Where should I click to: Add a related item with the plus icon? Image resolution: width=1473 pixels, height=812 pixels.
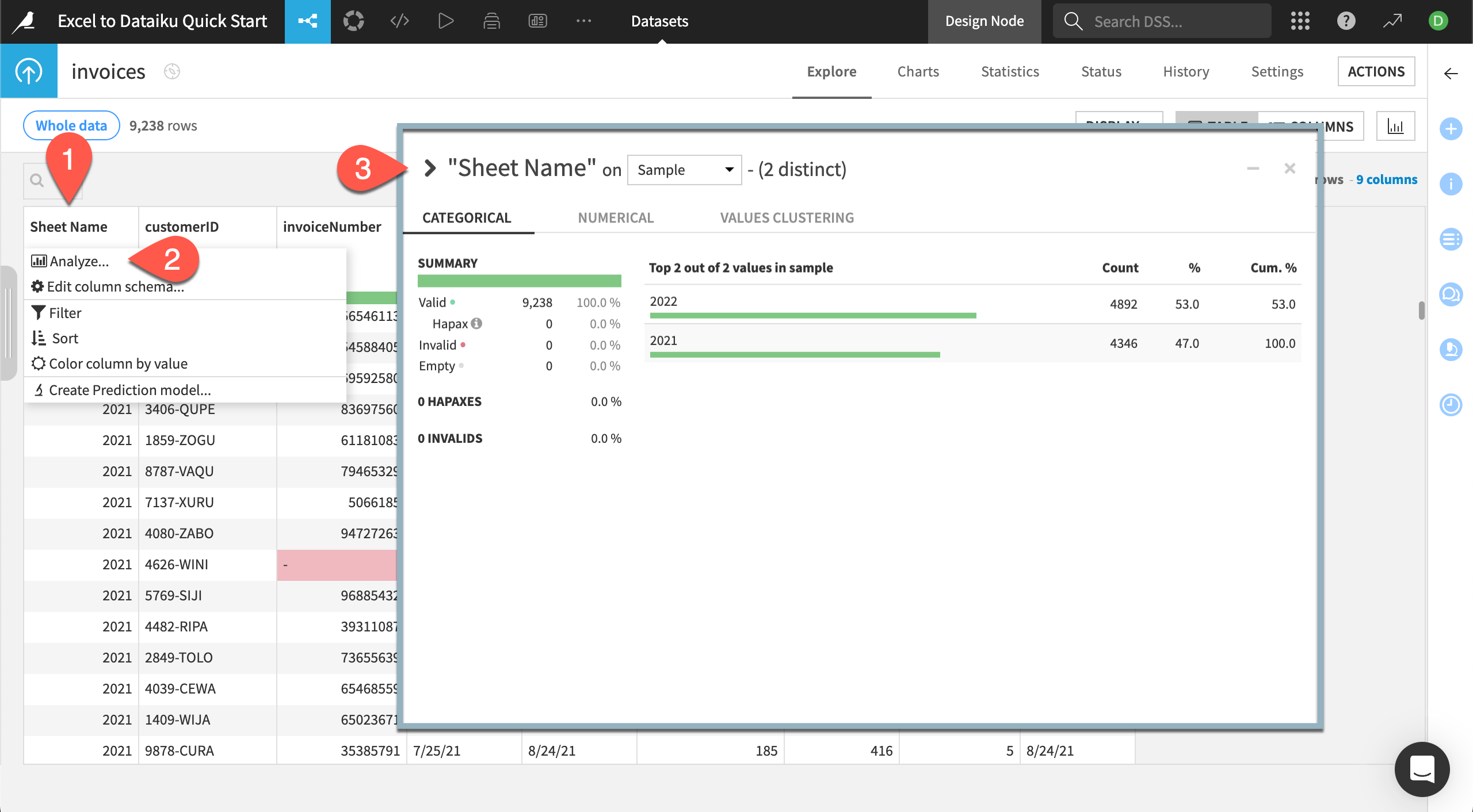tap(1451, 130)
